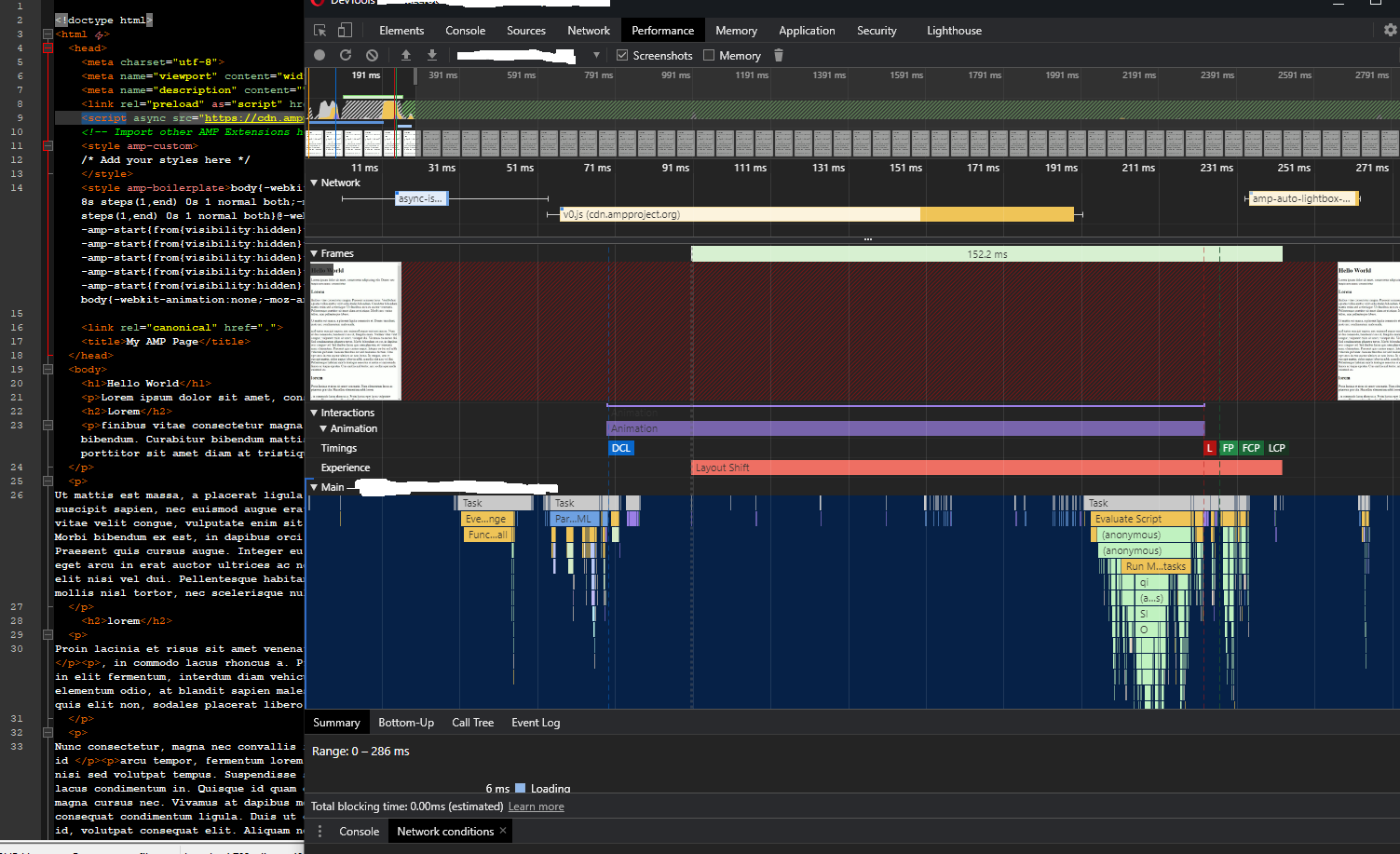The image size is (1400, 854).
Task: Select the 152.2 ms frame bar
Action: coord(986,253)
